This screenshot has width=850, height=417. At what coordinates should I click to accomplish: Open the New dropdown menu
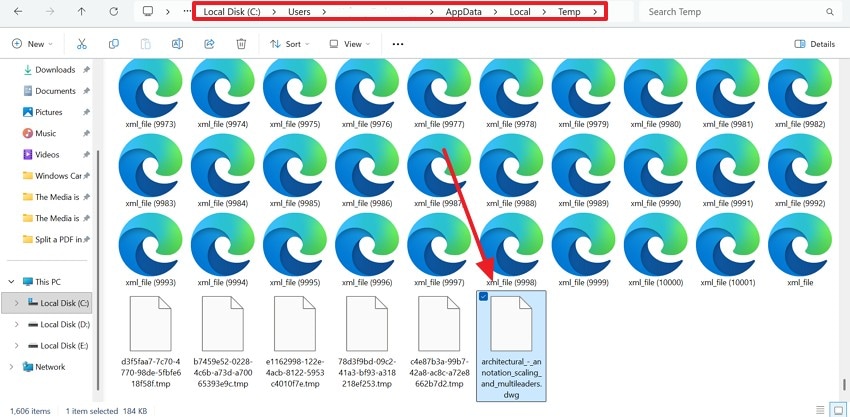(33, 44)
